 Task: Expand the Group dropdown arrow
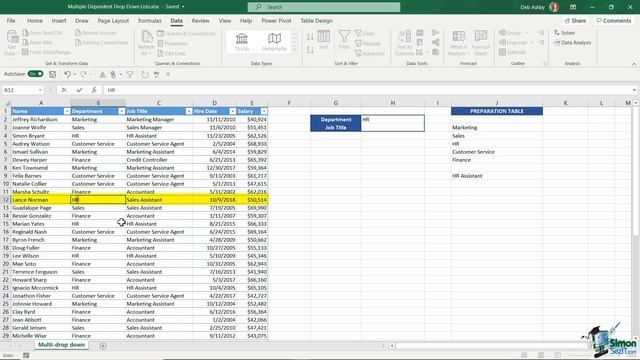[527, 33]
